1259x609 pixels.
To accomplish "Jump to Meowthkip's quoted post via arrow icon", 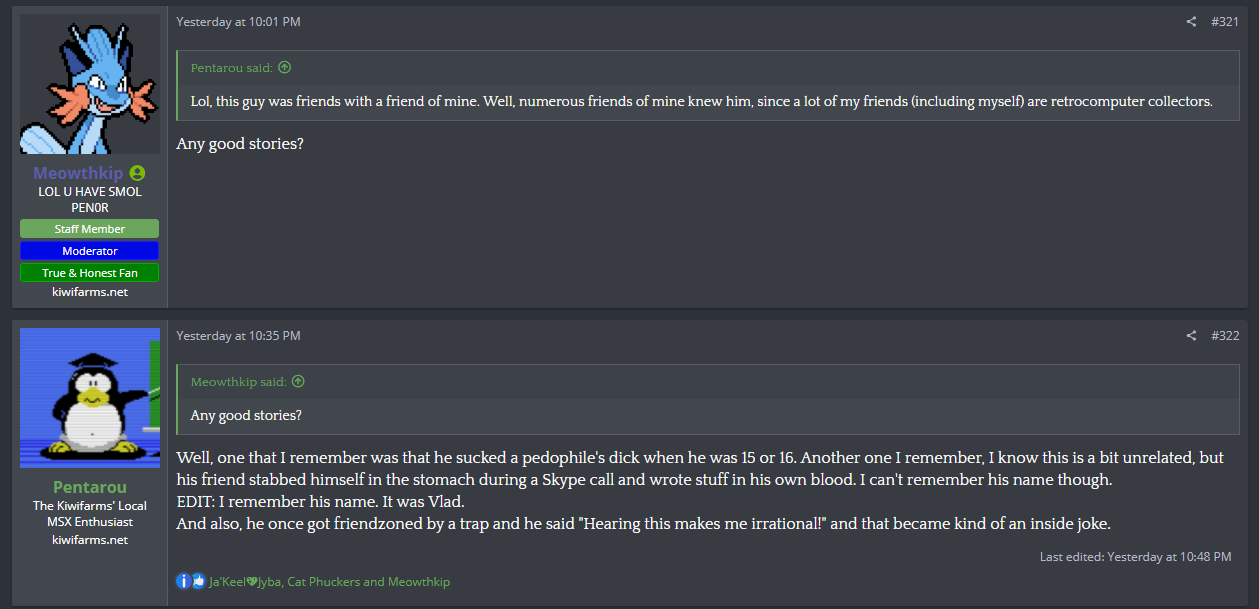I will (298, 382).
